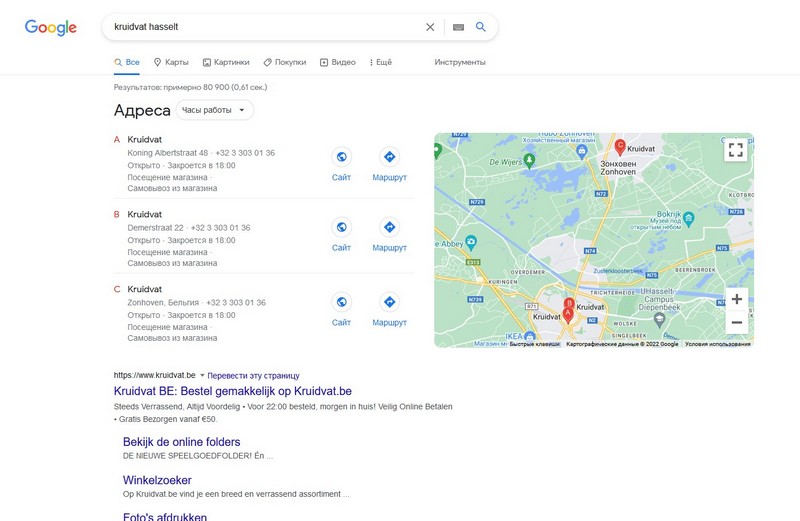The width and height of the screenshot is (800, 521).
Task: Click map pin B in Hasselt
Action: (x=569, y=305)
